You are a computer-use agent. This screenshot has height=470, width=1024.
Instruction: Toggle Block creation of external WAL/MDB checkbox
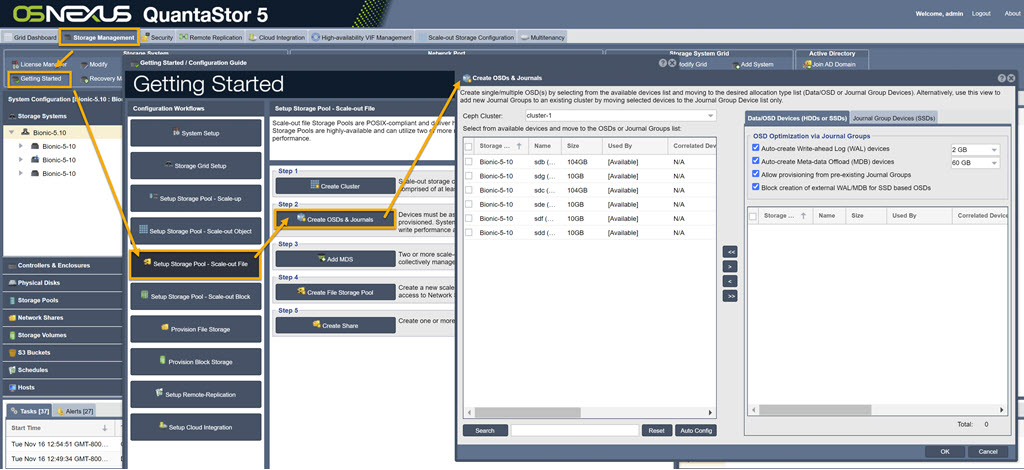click(x=756, y=187)
